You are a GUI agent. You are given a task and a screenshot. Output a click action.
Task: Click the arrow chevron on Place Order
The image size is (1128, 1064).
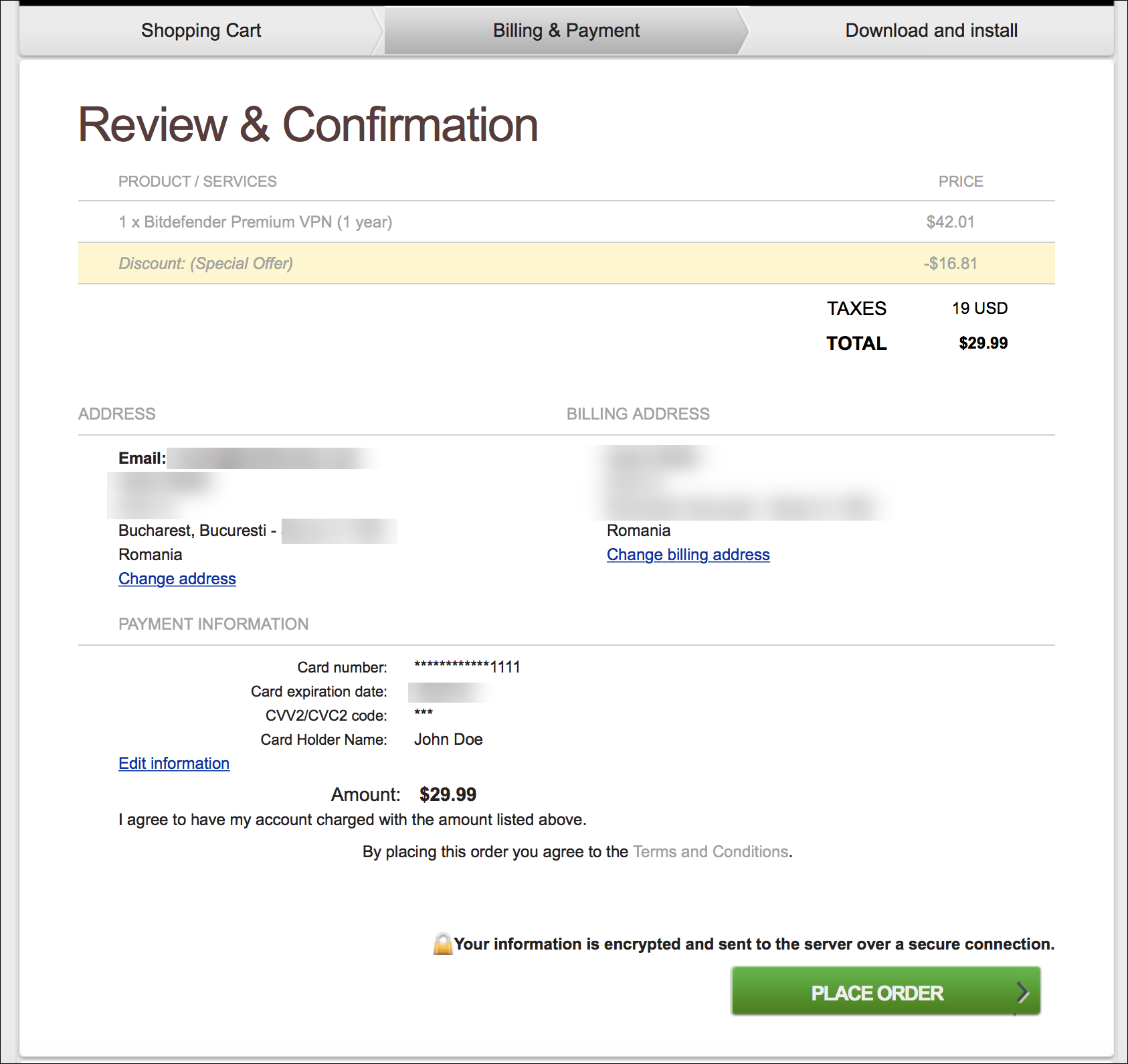coord(1022,992)
